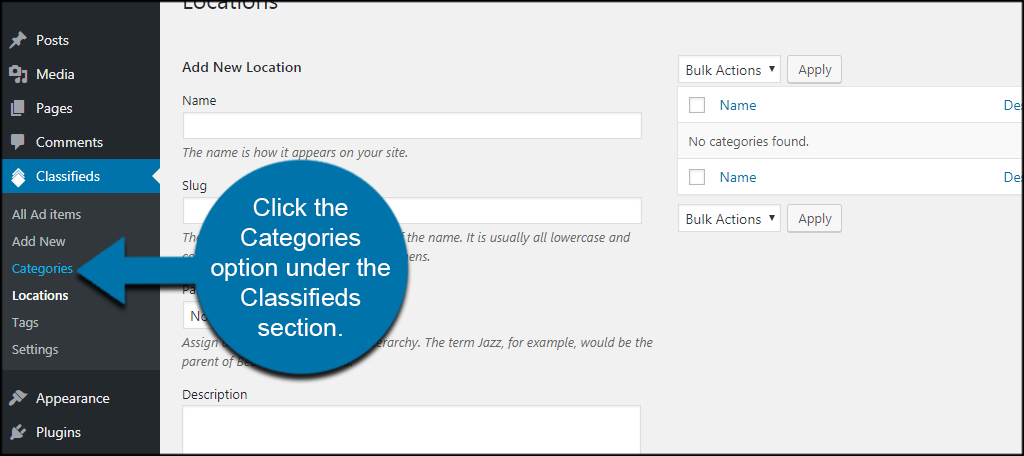Click inside the Description text area

411,429
